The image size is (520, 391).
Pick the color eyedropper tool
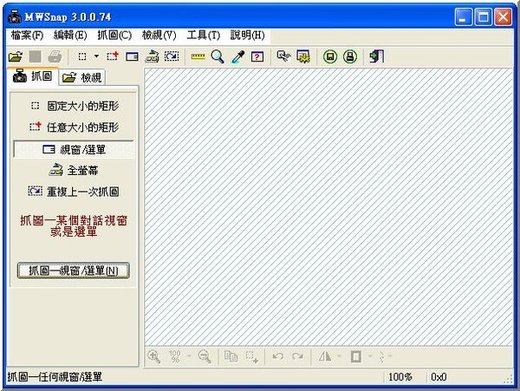point(238,57)
